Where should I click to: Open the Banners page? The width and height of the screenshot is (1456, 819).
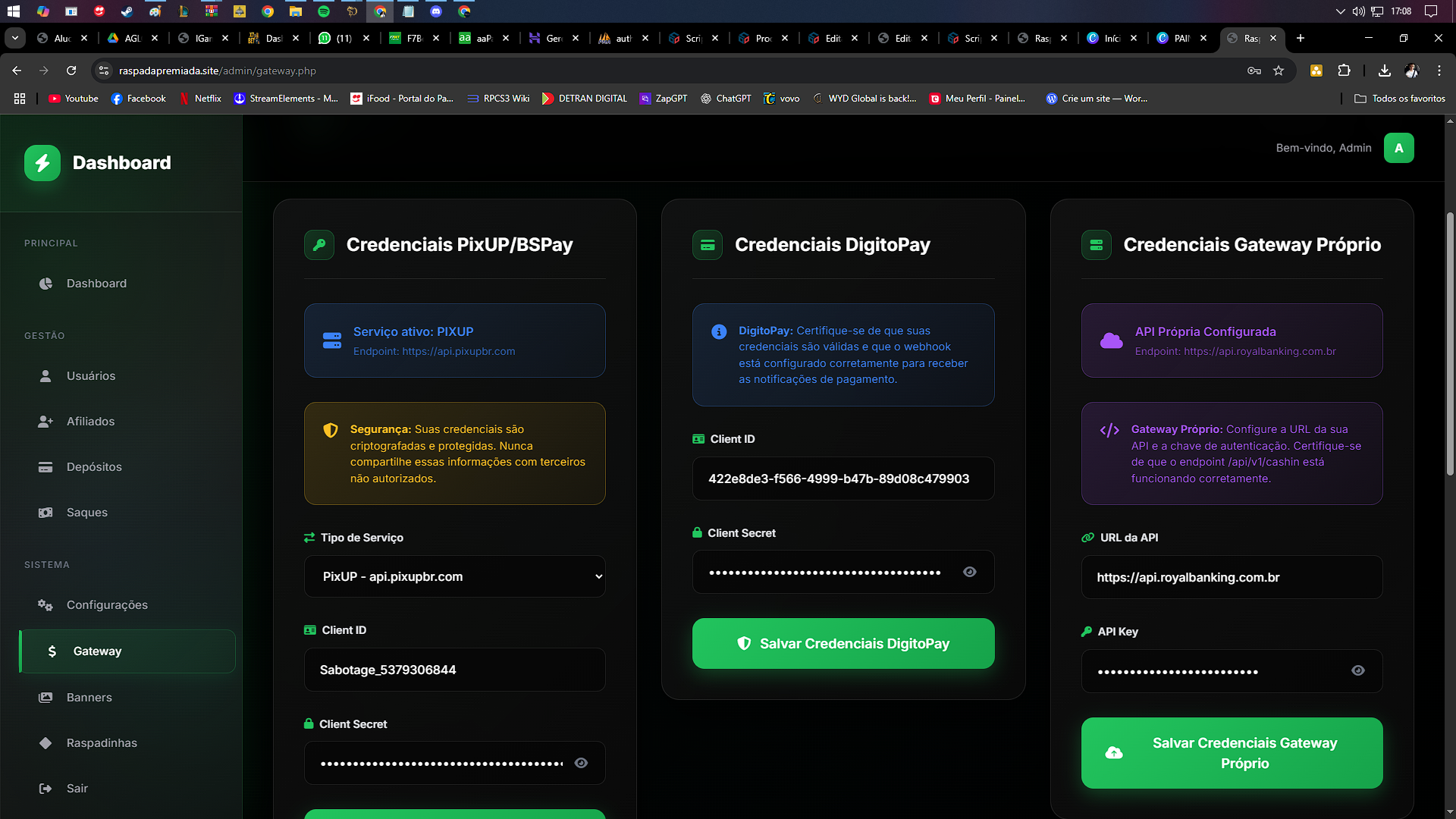click(127, 698)
